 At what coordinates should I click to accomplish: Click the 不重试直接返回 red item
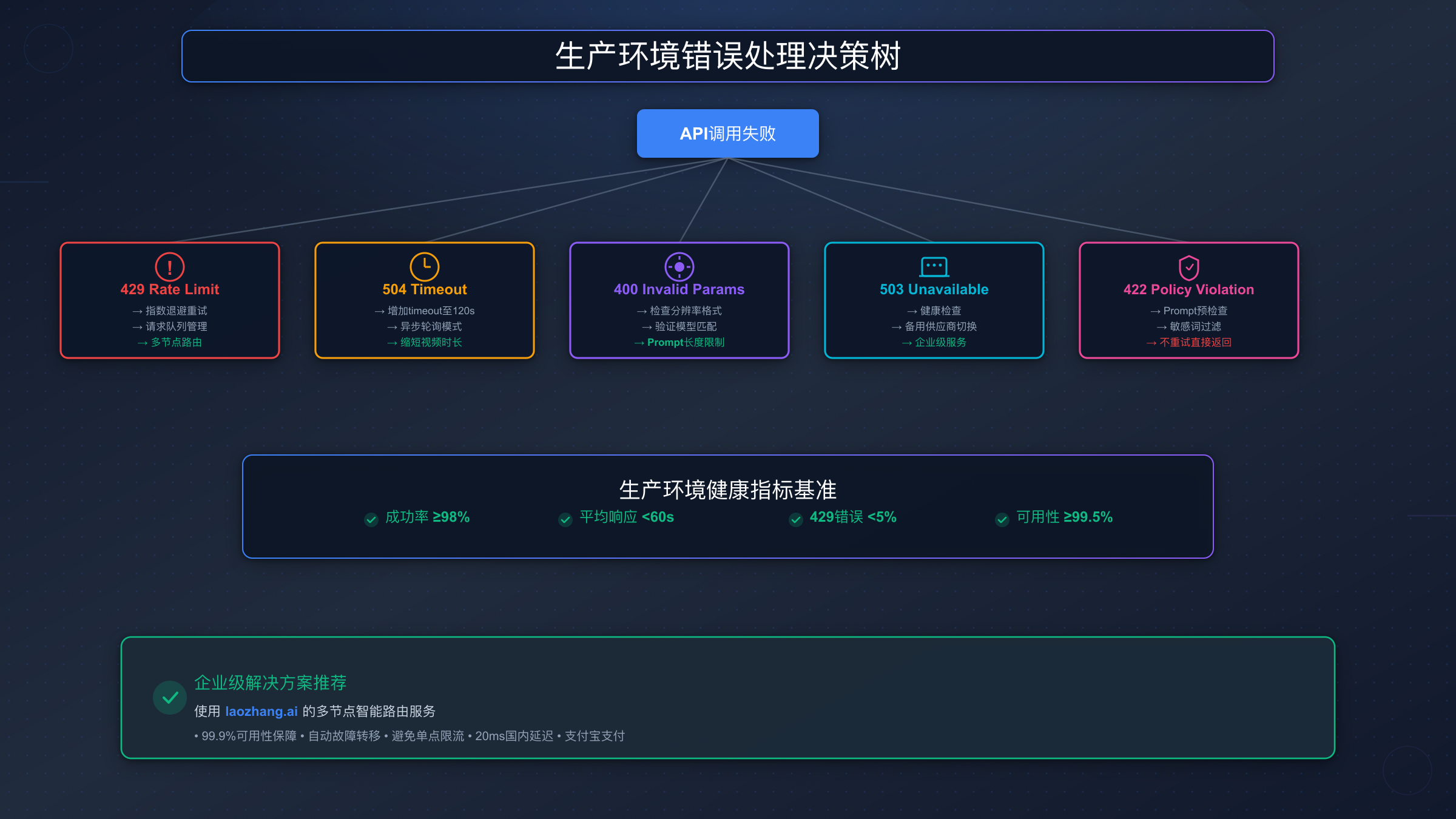(x=1195, y=342)
